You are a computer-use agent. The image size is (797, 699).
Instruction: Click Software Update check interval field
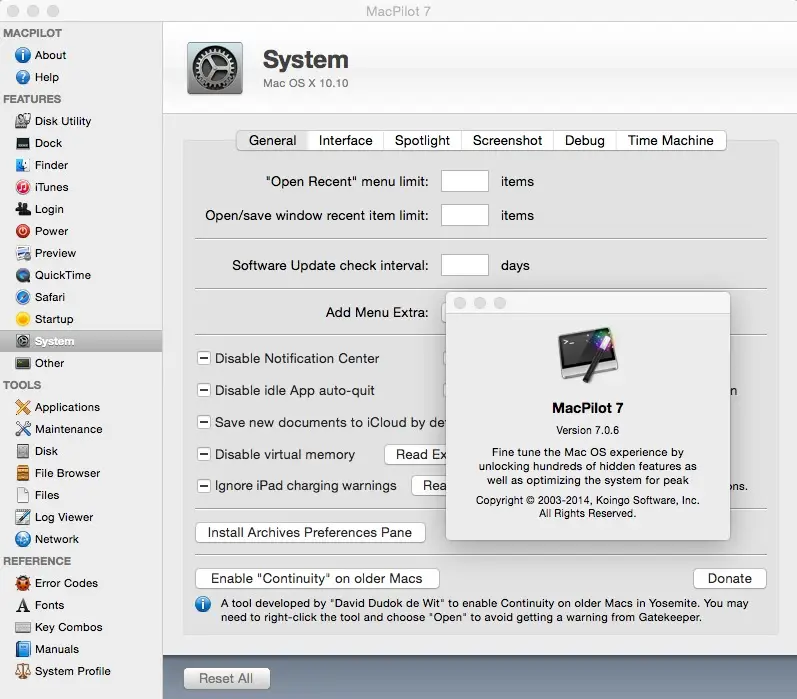465,265
